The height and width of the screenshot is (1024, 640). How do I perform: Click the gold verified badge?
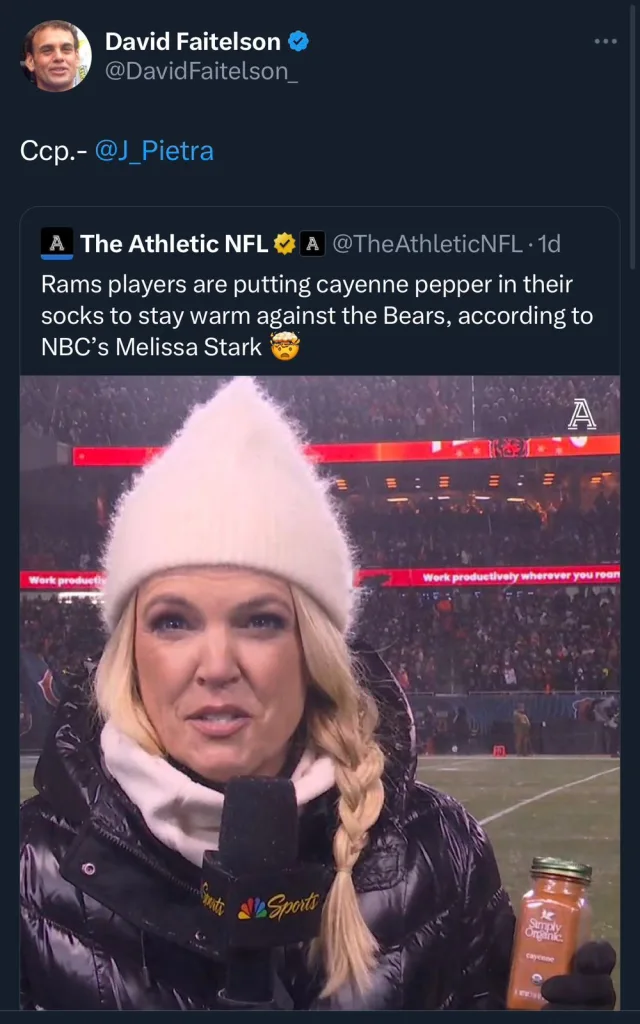click(x=285, y=243)
